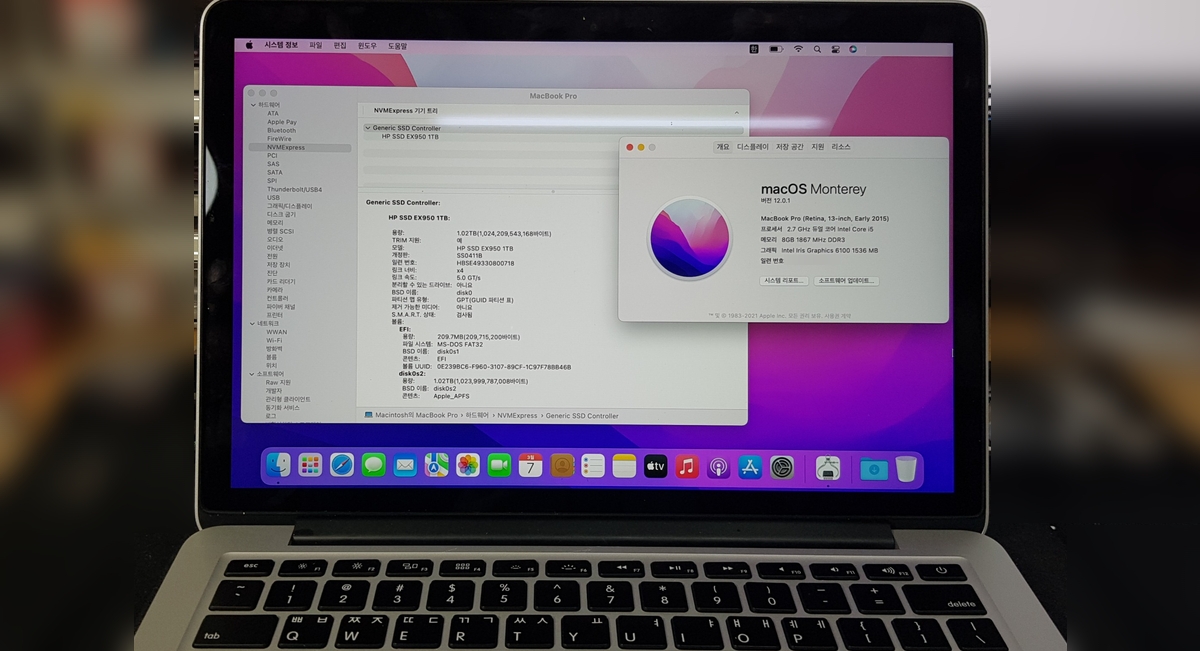This screenshot has width=1200, height=651.
Task: Switch to 리소스 tab
Action: [x=841, y=147]
